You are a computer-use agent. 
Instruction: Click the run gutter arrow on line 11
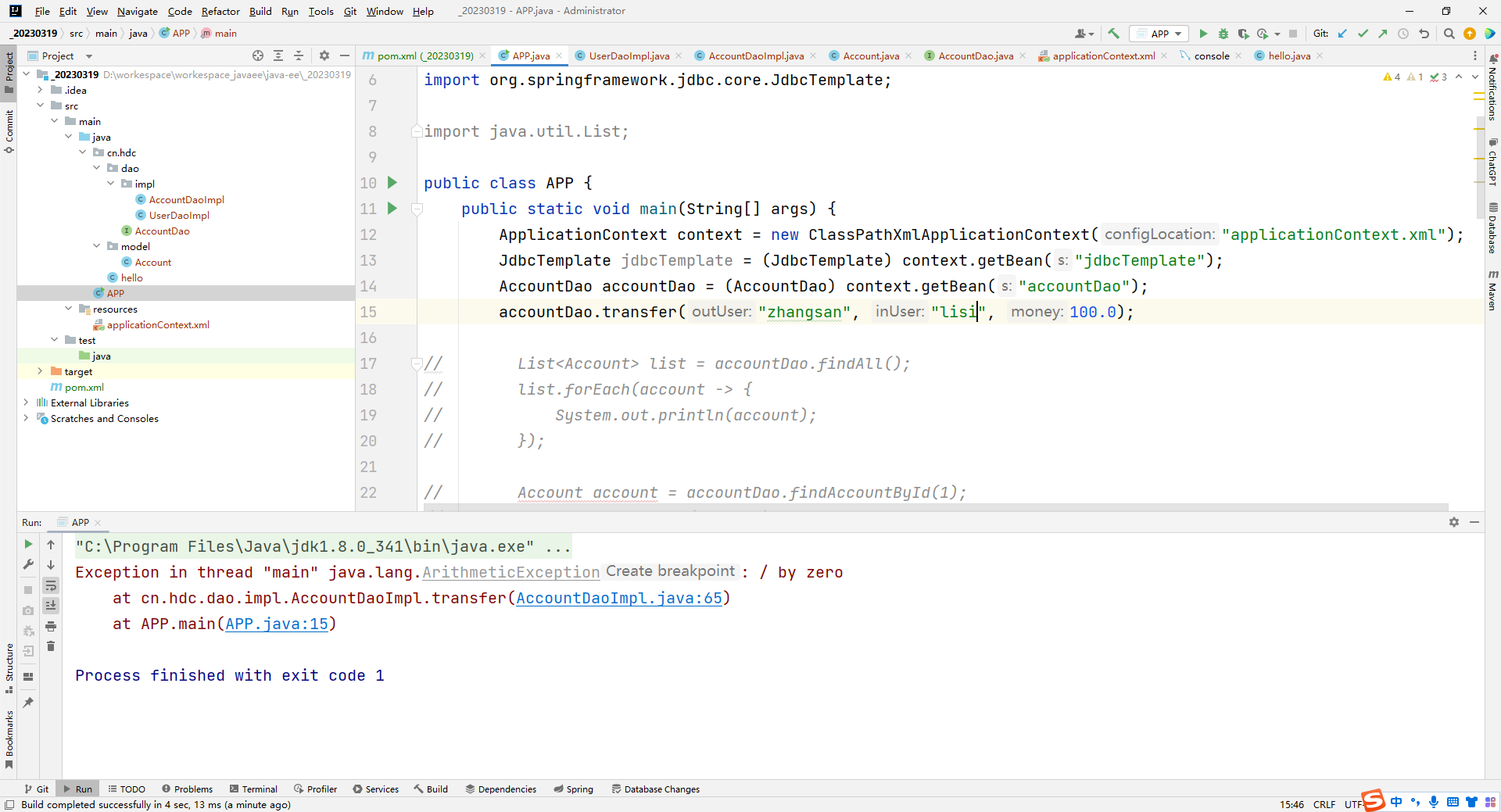click(392, 208)
